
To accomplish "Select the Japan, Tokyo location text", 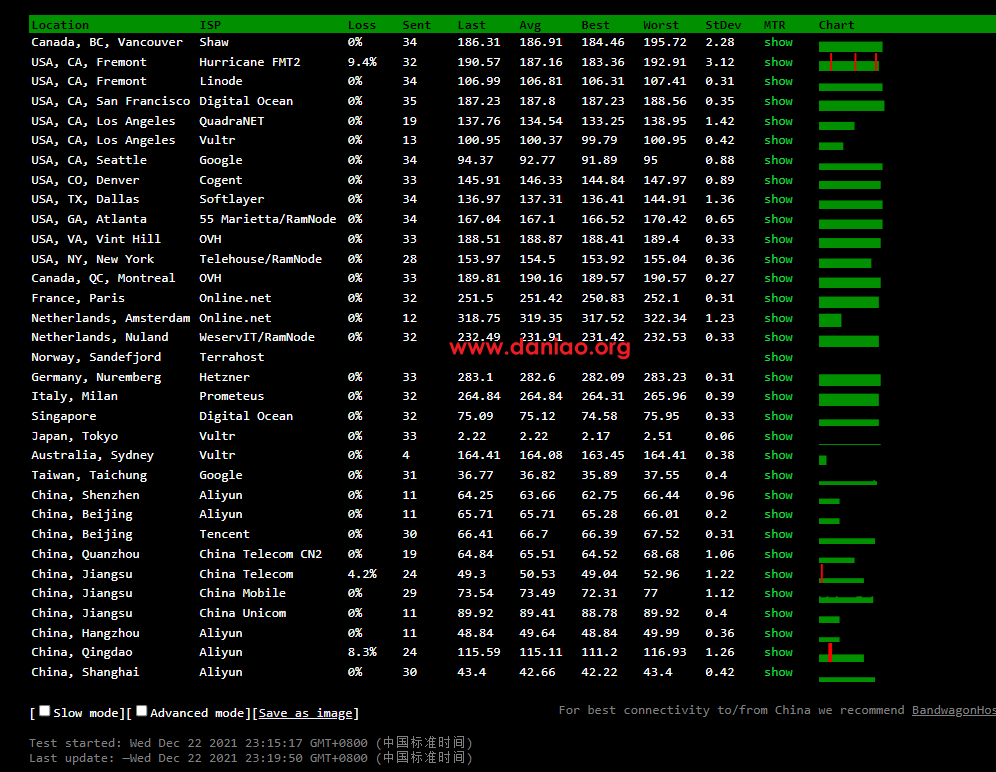I will pyautogui.click(x=74, y=436).
